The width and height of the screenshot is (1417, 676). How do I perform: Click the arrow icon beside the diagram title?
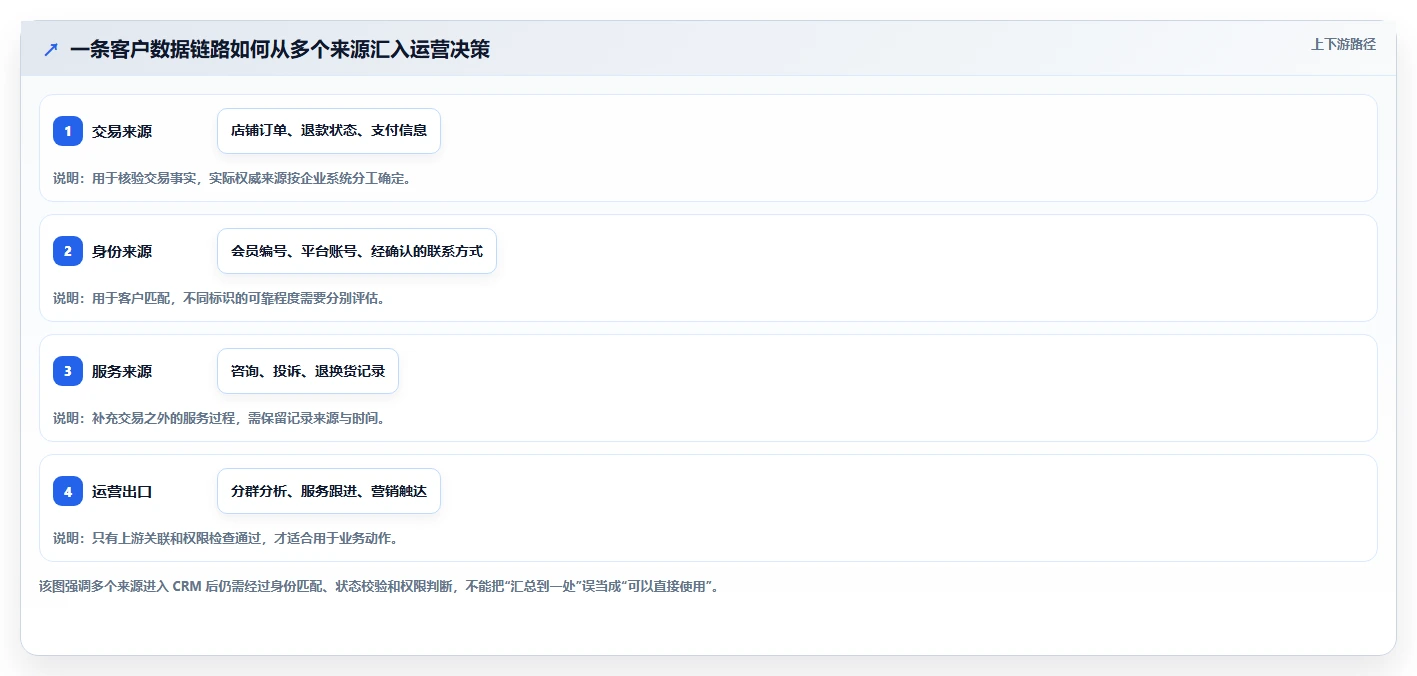(x=51, y=50)
